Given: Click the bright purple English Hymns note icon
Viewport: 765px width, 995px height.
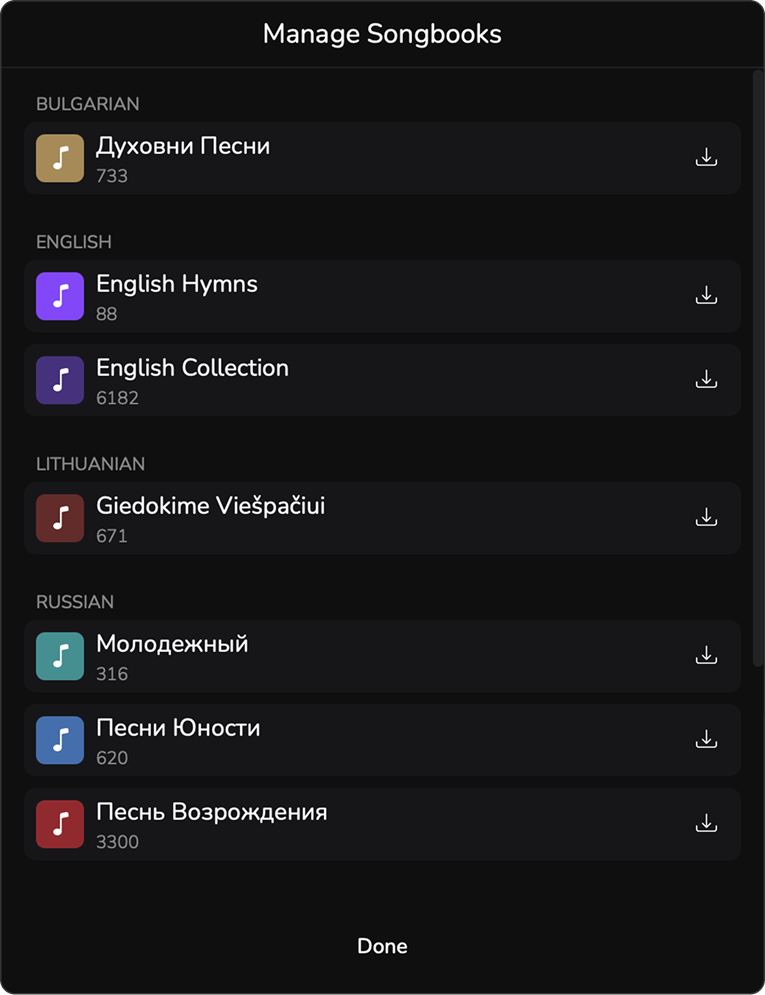Looking at the screenshot, I should 60,296.
